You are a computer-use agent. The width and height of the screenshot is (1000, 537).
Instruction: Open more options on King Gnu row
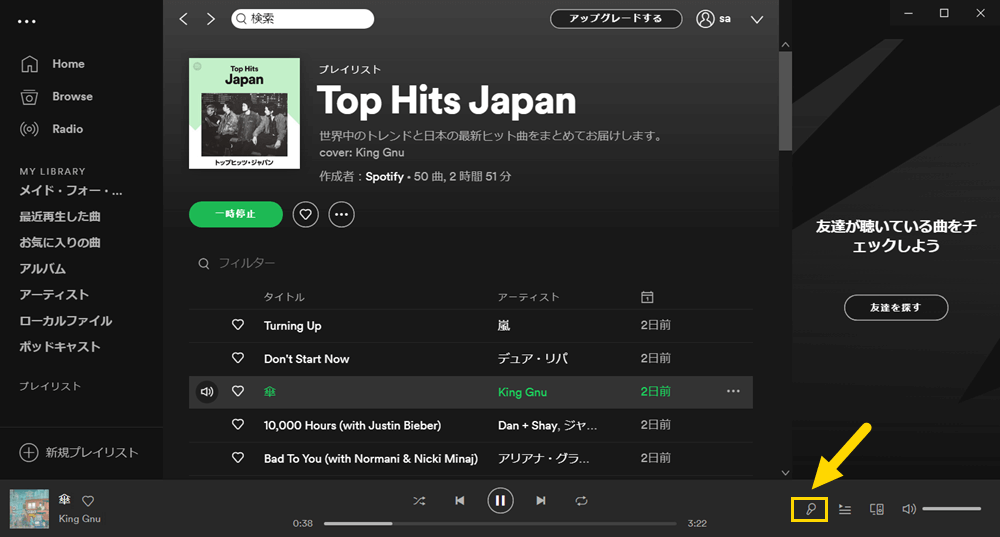733,391
